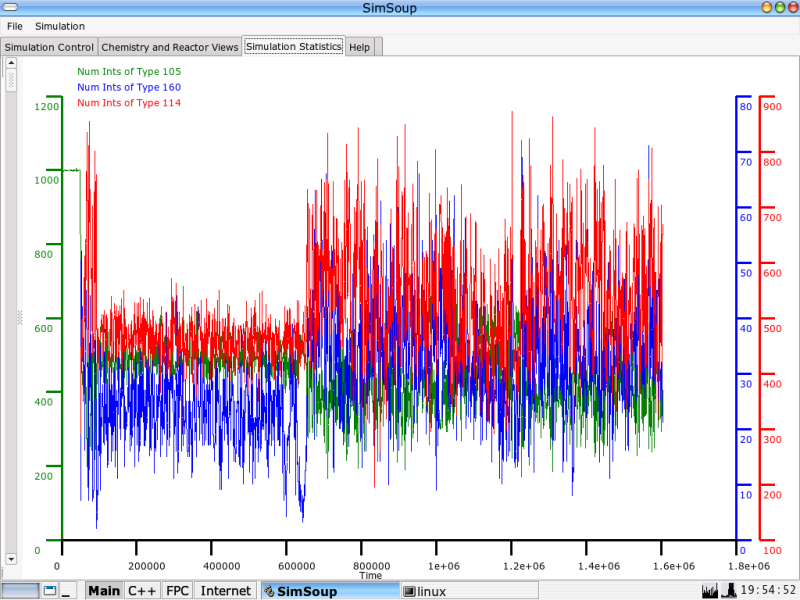
Task: Switch to Chemistry and Reactor Views tab
Action: 170,47
